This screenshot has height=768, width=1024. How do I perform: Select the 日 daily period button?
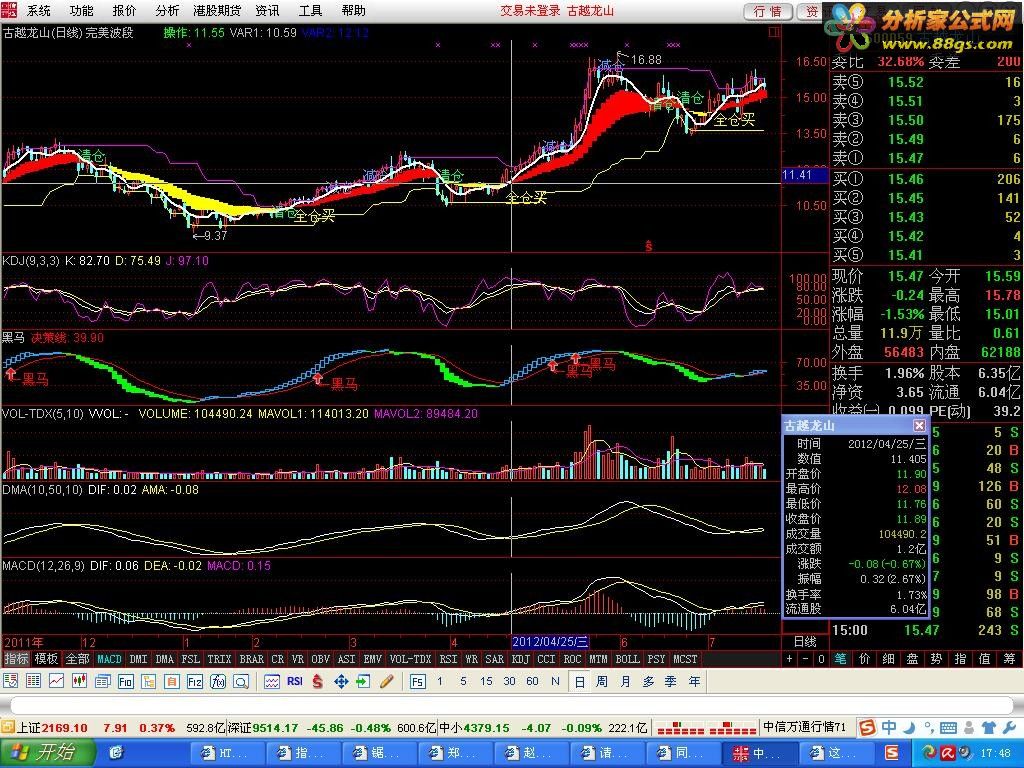[579, 682]
